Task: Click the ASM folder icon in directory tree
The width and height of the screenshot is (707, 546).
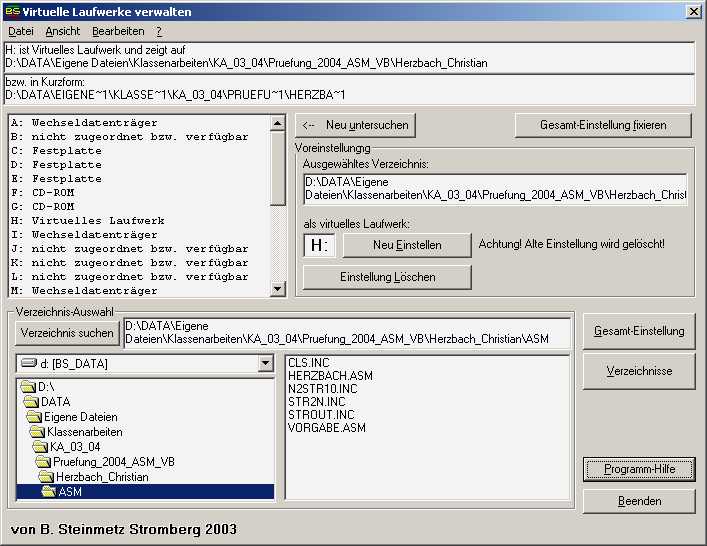Action: pyautogui.click(x=49, y=492)
